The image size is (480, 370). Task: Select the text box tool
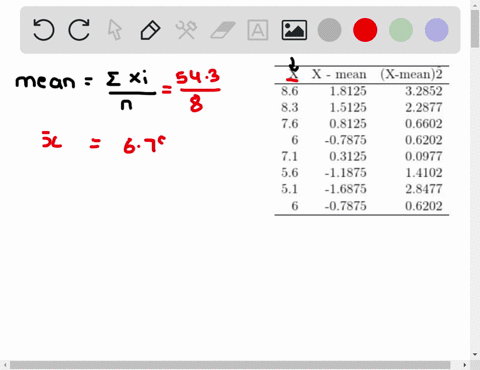click(258, 30)
